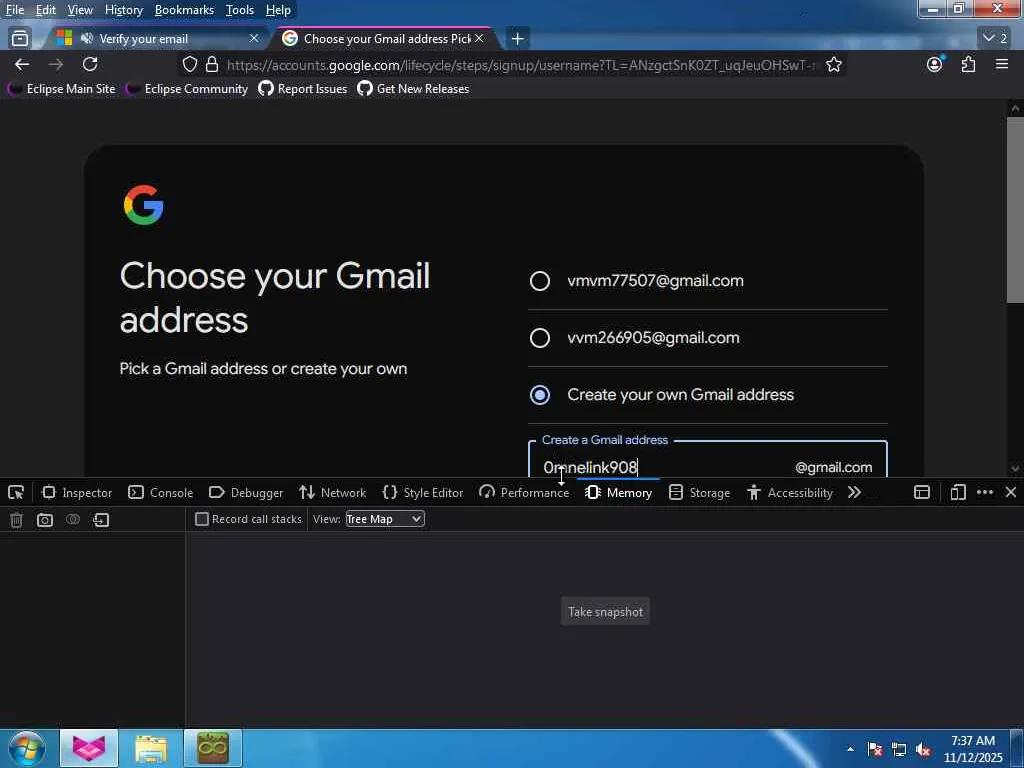Image resolution: width=1024 pixels, height=768 pixels.
Task: Switch to the Network tab
Action: (x=332, y=492)
